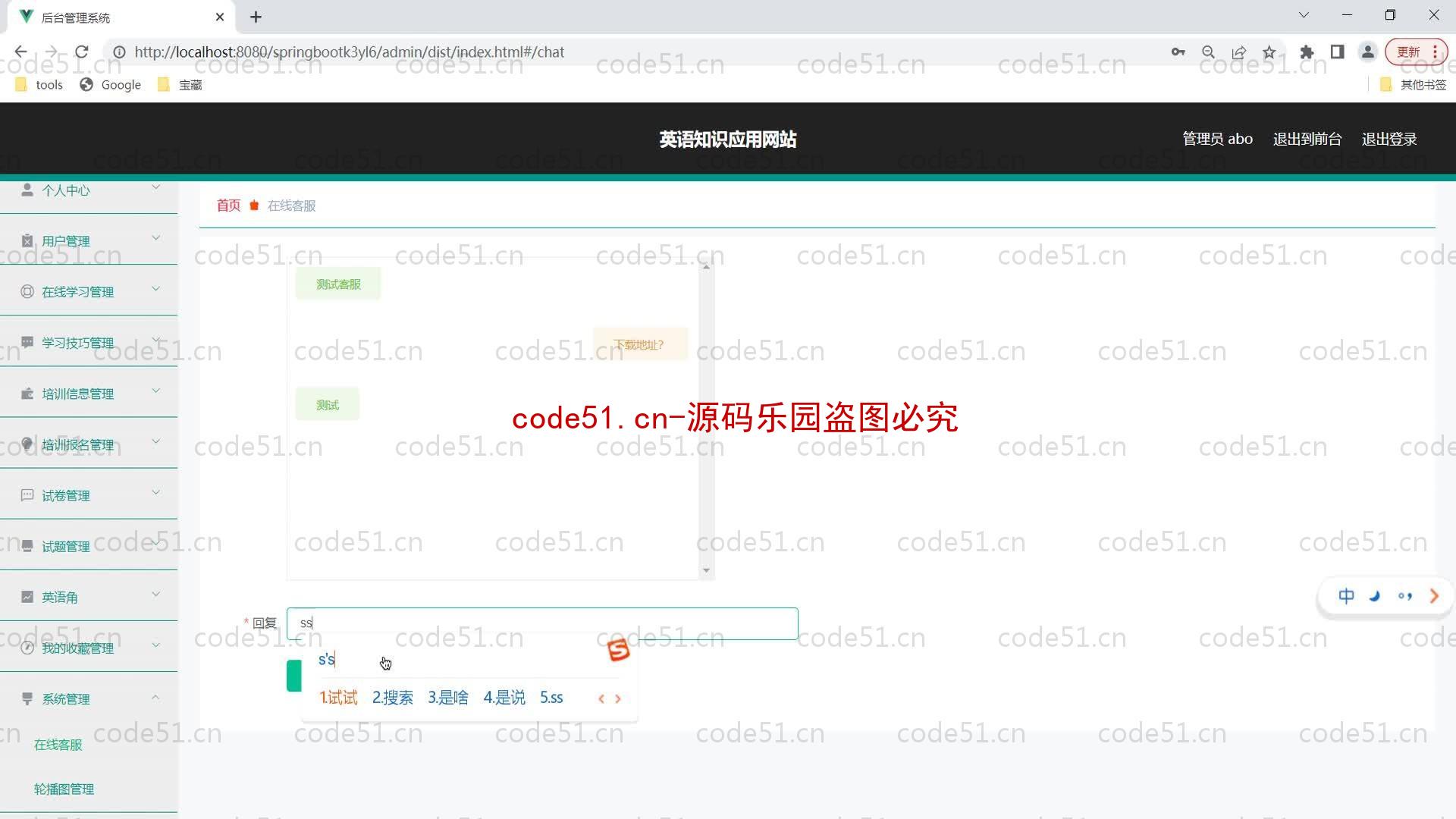This screenshot has height=819, width=1456.
Task: Click chevron beside 个人中心
Action: point(155,187)
